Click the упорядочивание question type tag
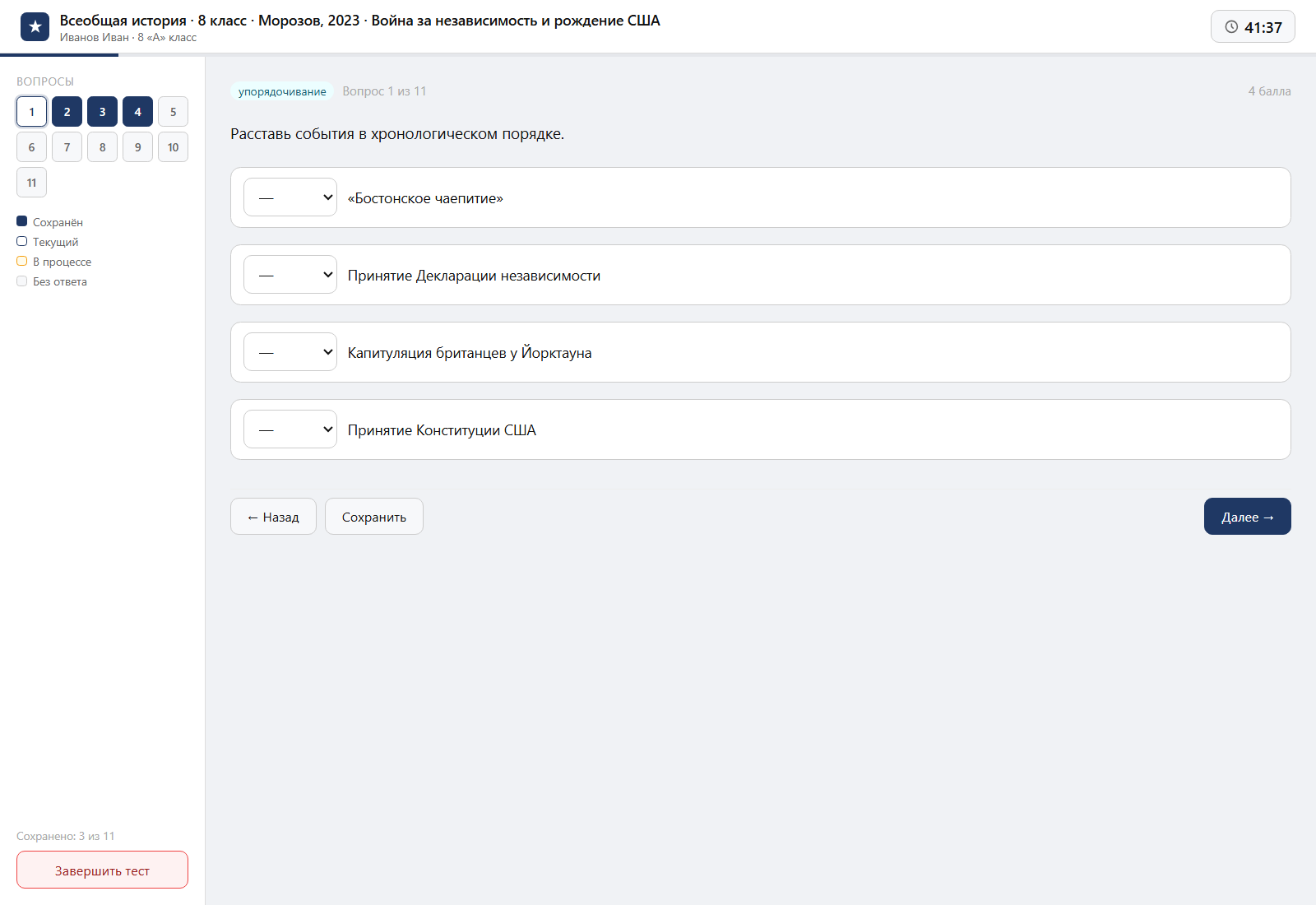1316x905 pixels. 282,91
